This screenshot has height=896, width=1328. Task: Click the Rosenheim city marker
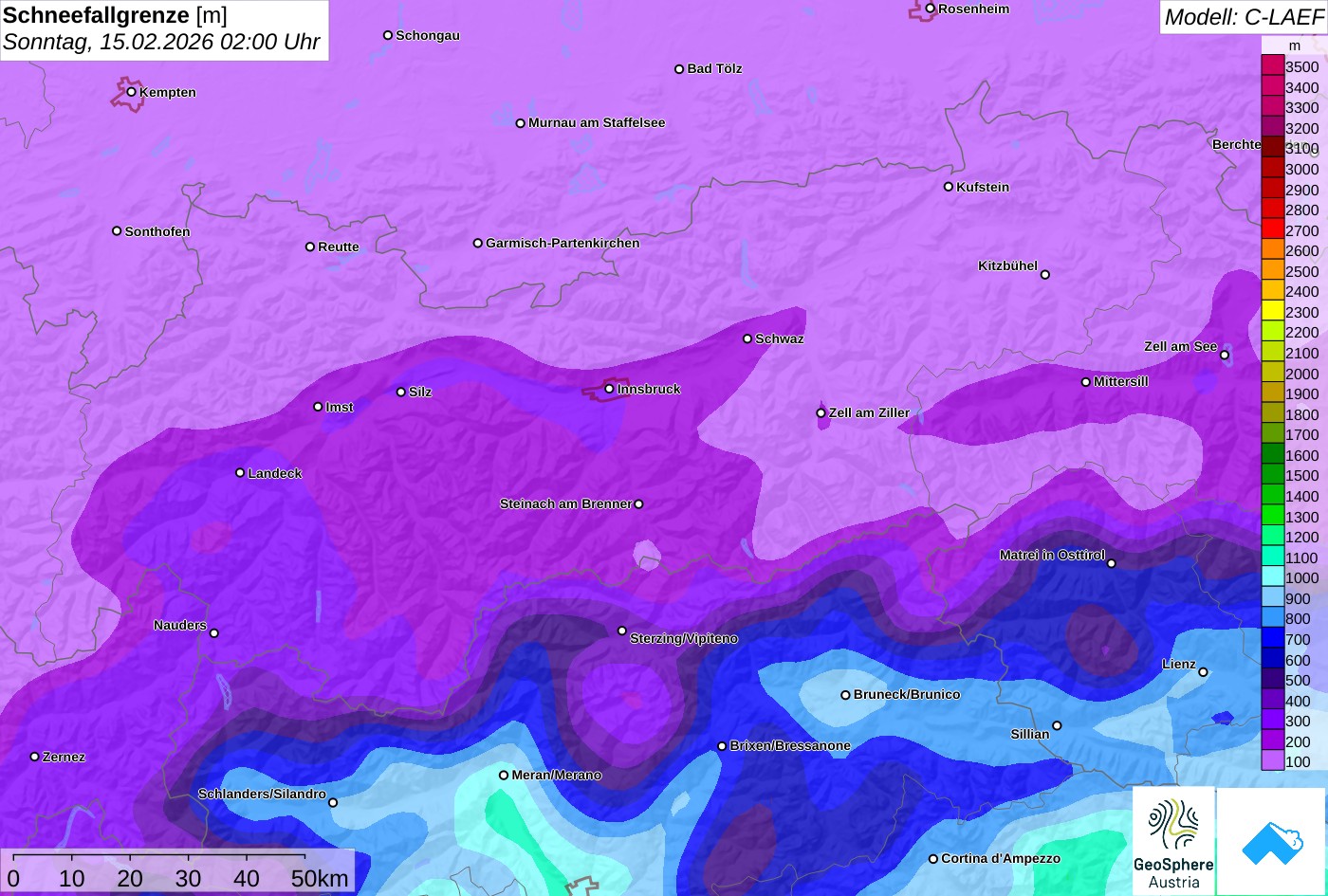coord(931,9)
